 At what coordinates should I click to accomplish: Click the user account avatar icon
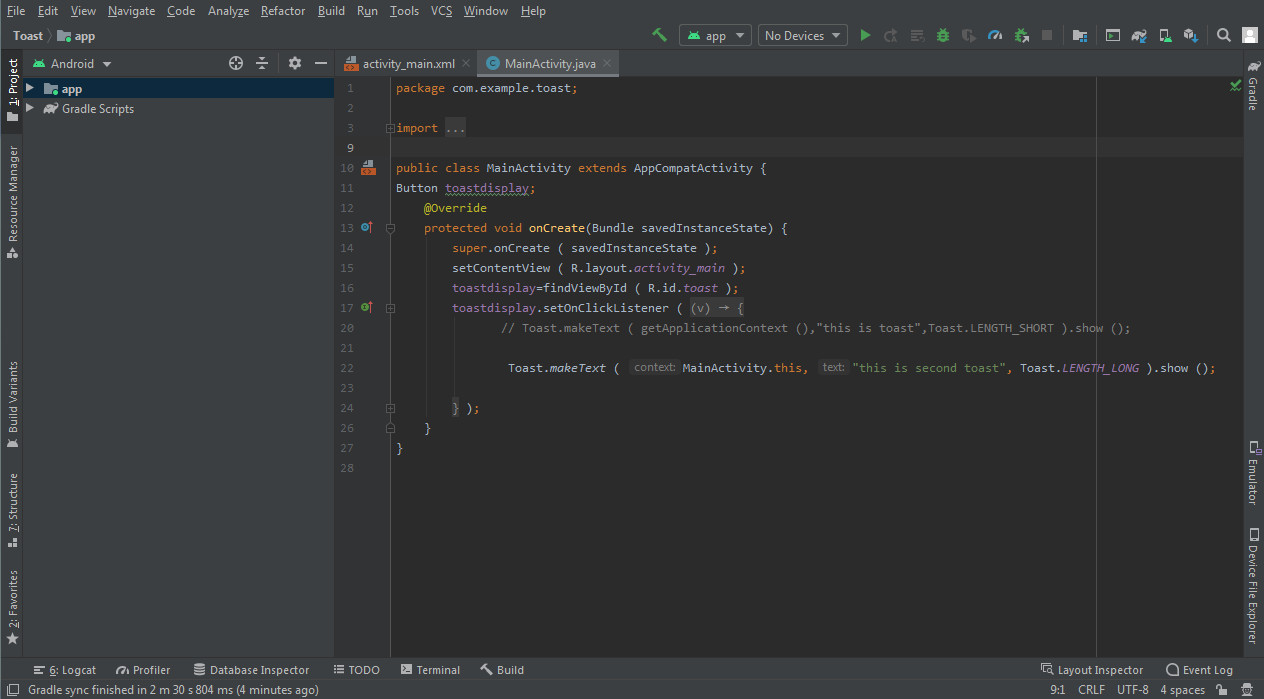click(1250, 35)
